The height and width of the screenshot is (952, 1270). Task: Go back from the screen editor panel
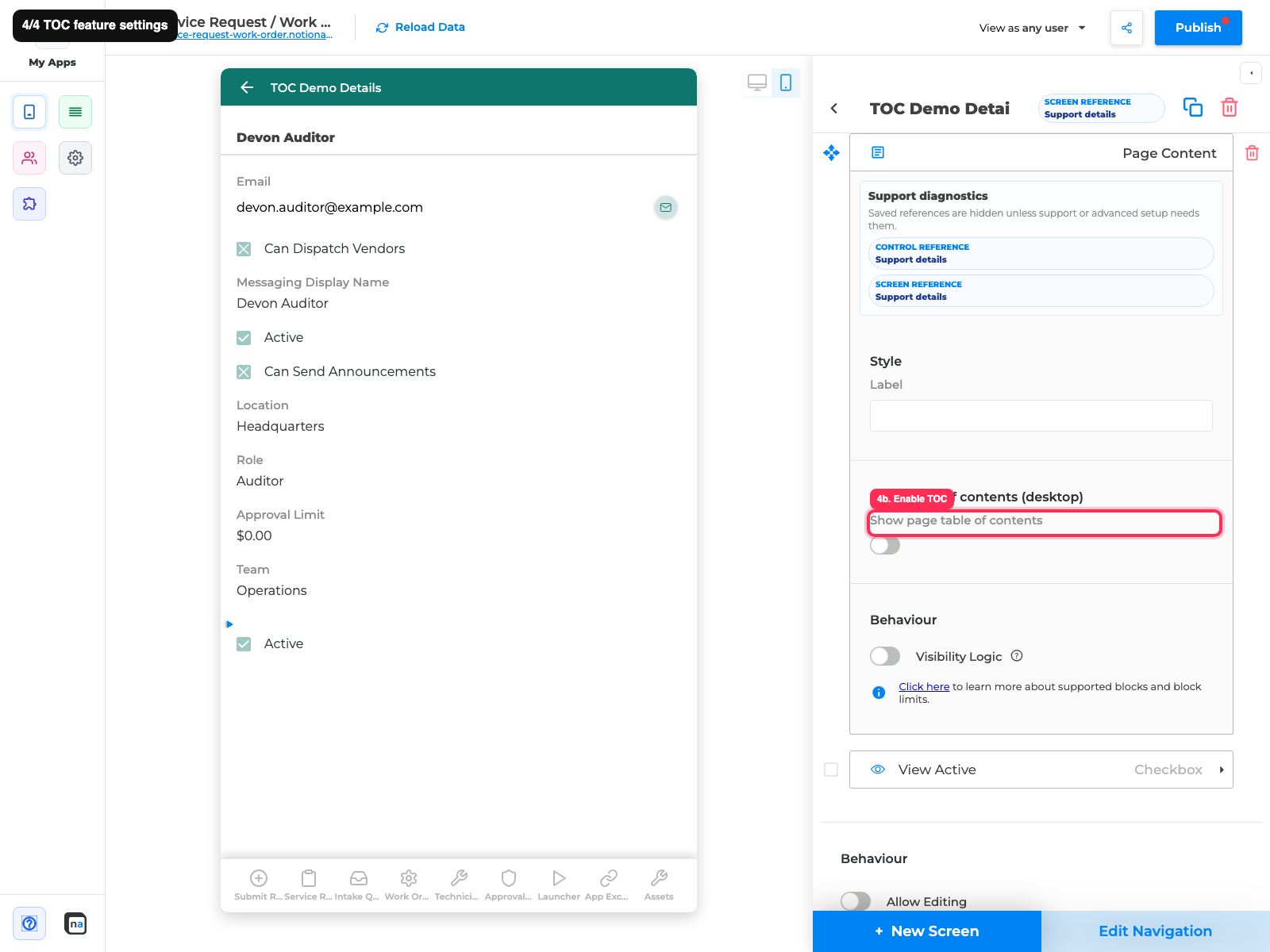(x=834, y=108)
